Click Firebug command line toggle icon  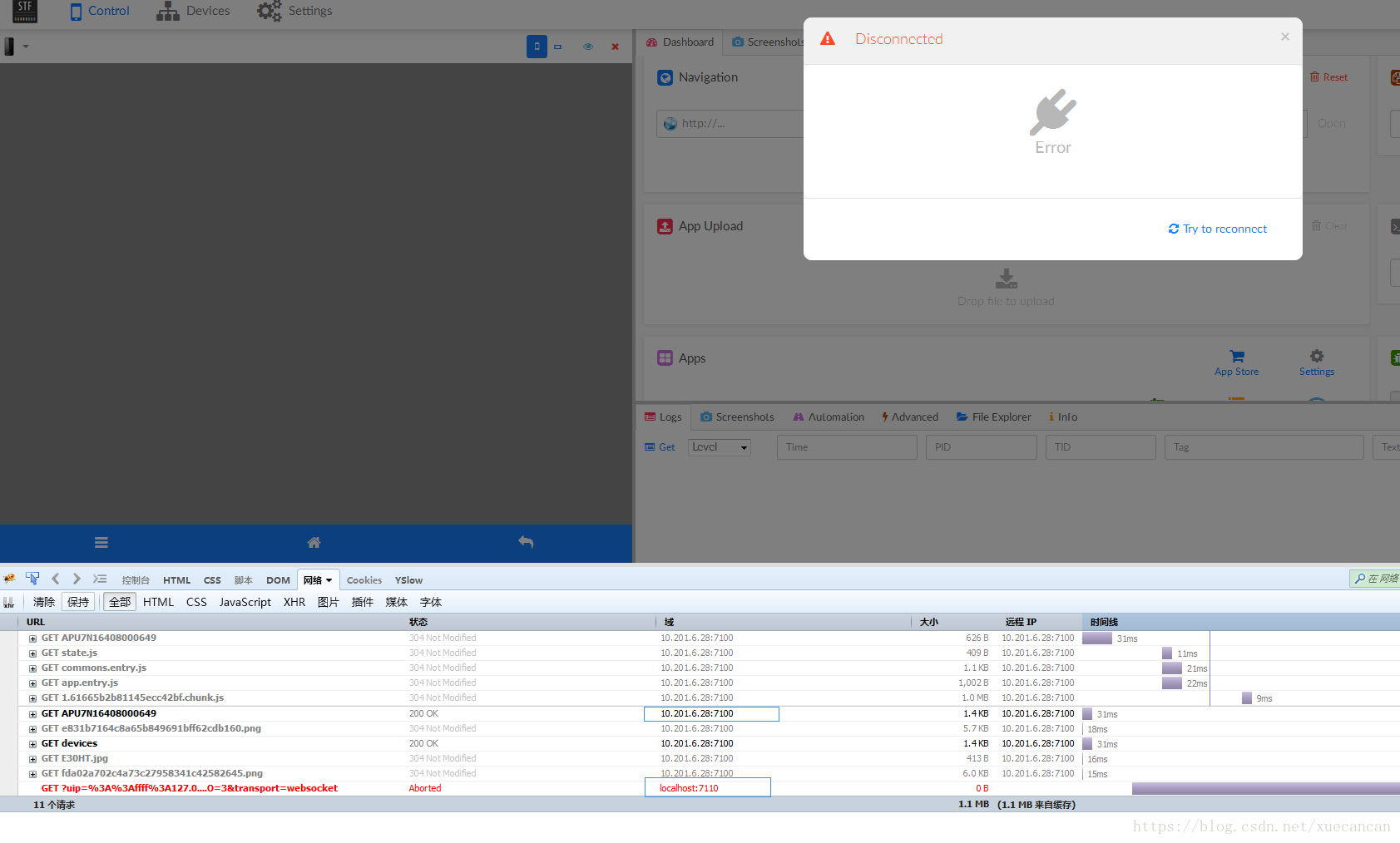[x=100, y=579]
